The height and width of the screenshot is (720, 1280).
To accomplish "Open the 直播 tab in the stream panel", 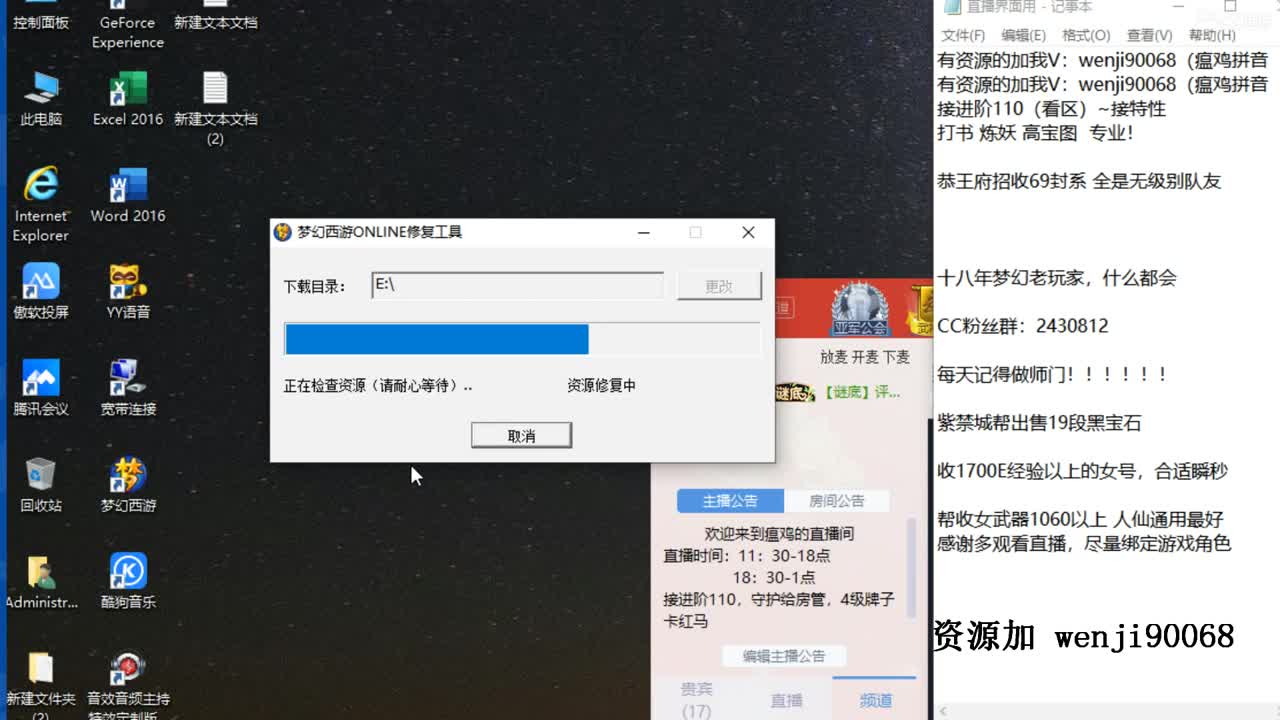I will coord(786,699).
